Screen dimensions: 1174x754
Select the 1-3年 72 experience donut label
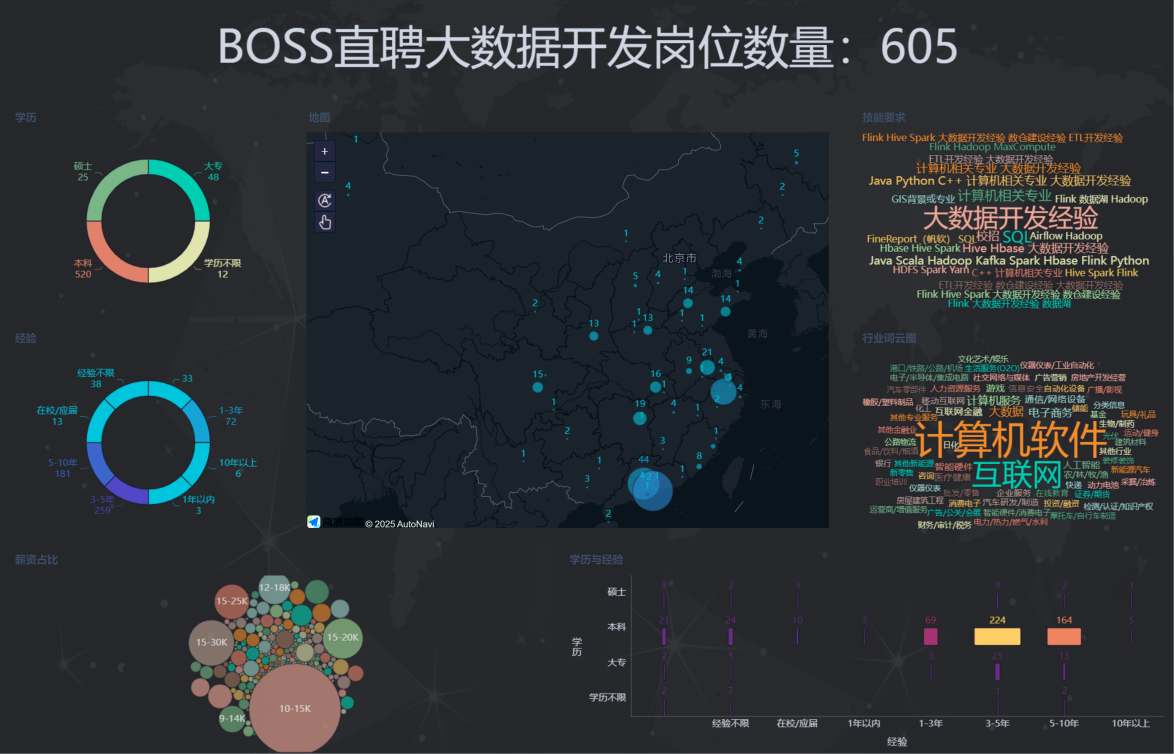tap(231, 416)
